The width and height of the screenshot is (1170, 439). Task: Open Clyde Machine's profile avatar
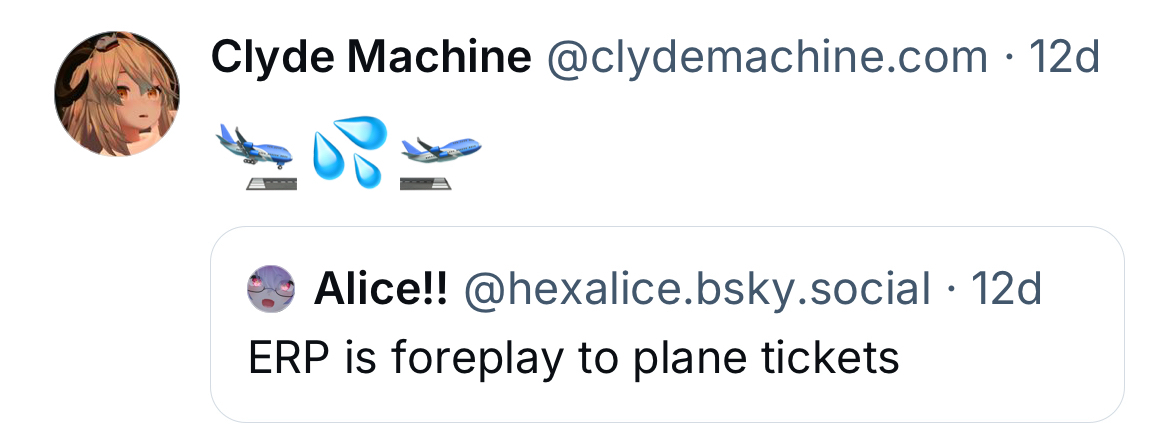coord(117,94)
